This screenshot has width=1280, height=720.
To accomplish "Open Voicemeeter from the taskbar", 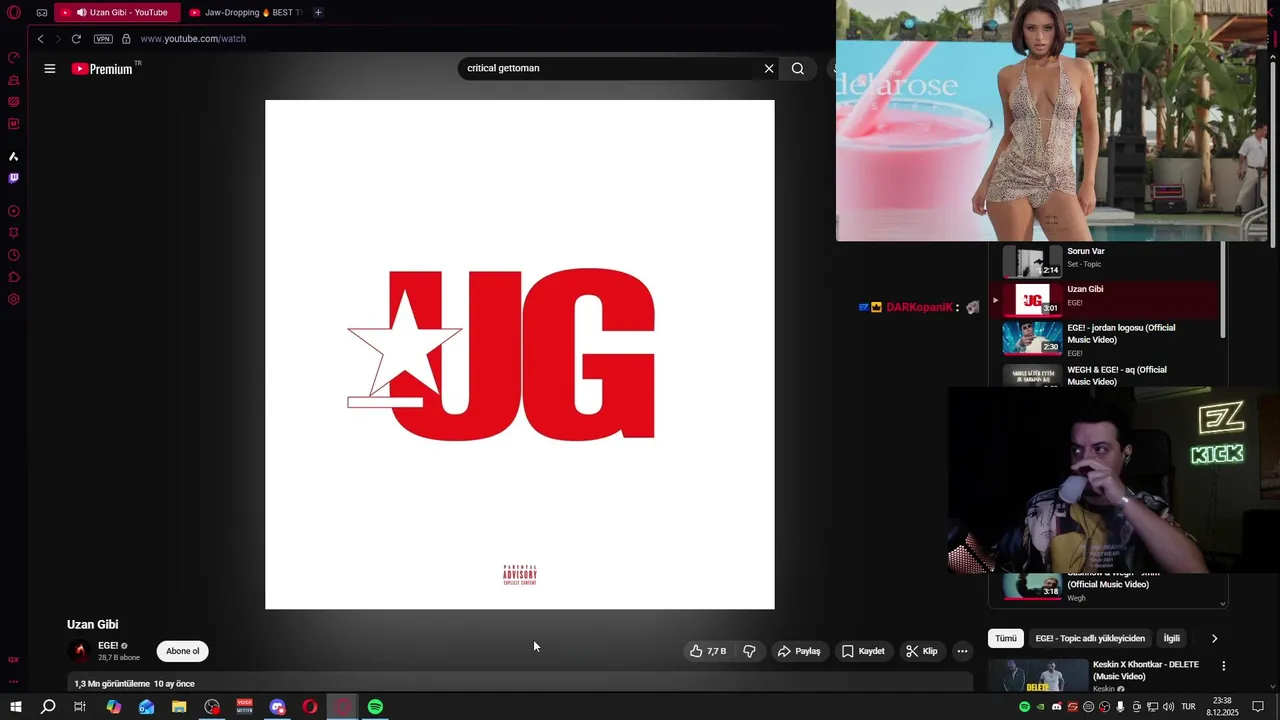I will 245,707.
